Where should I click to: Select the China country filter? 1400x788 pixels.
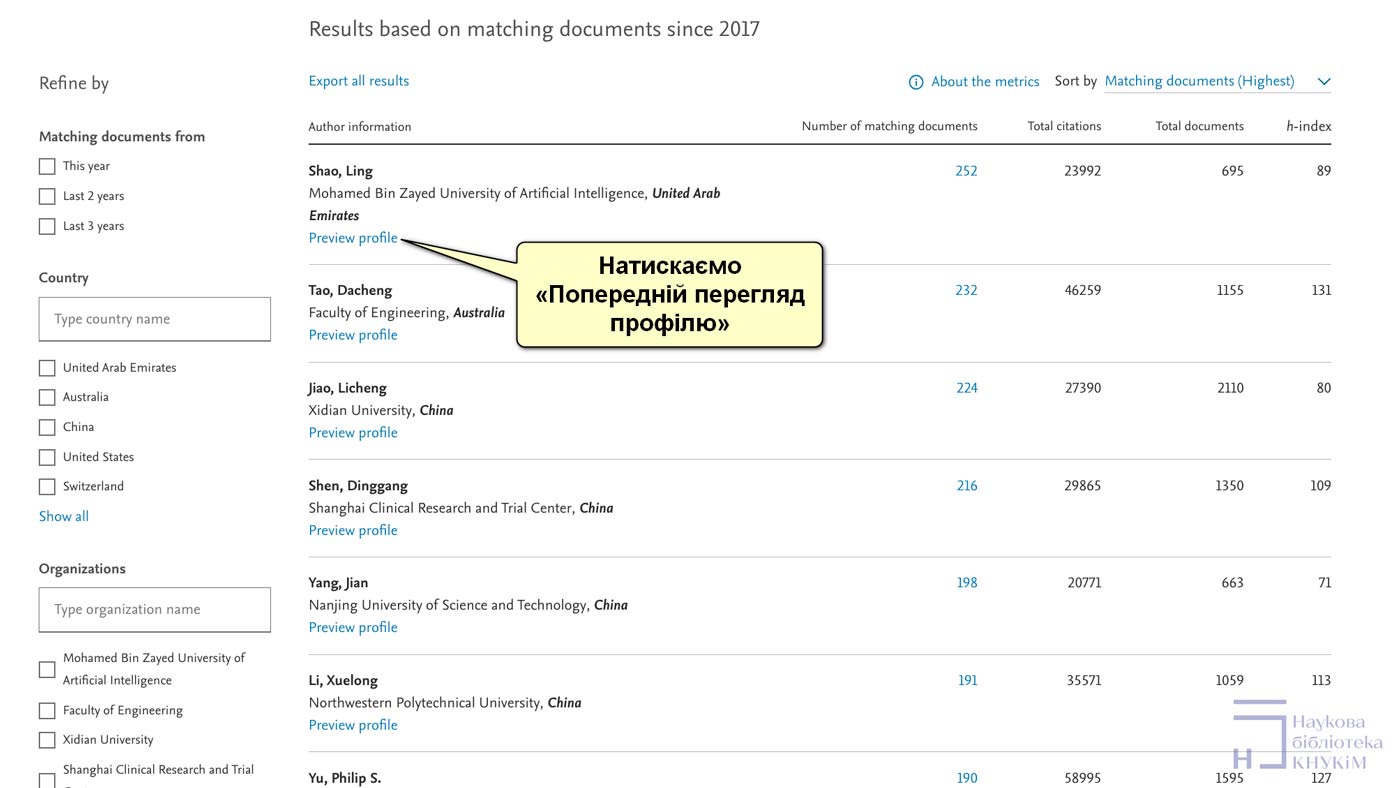(x=47, y=428)
